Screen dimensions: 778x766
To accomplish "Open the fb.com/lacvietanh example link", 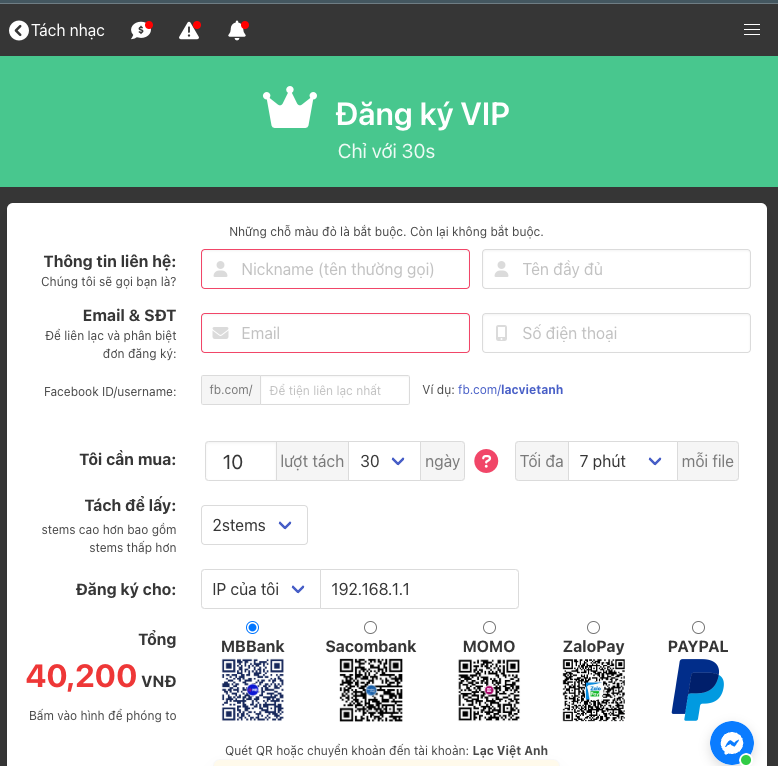I will click(x=510, y=389).
